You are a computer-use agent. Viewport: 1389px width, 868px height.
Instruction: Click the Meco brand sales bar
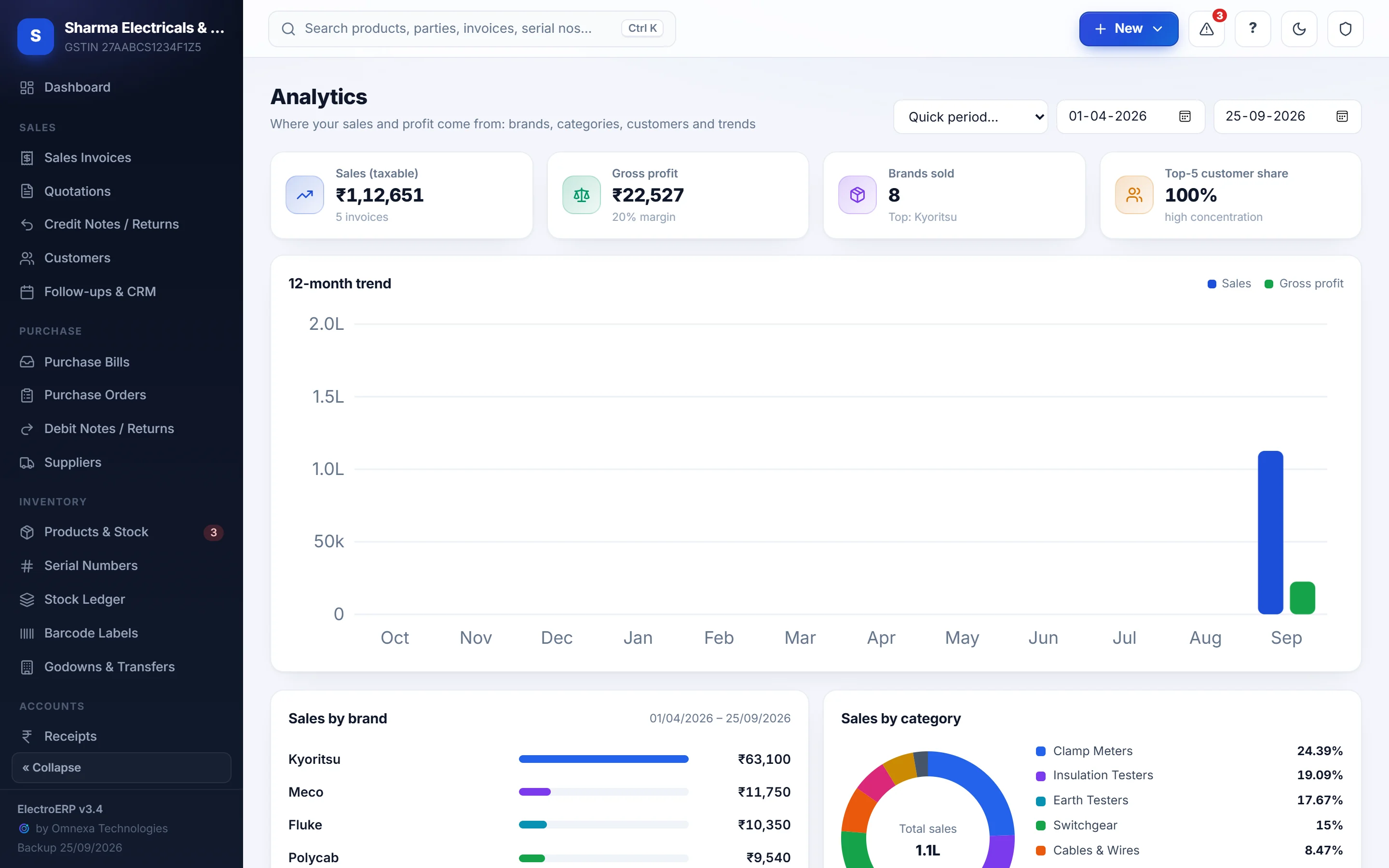535,792
